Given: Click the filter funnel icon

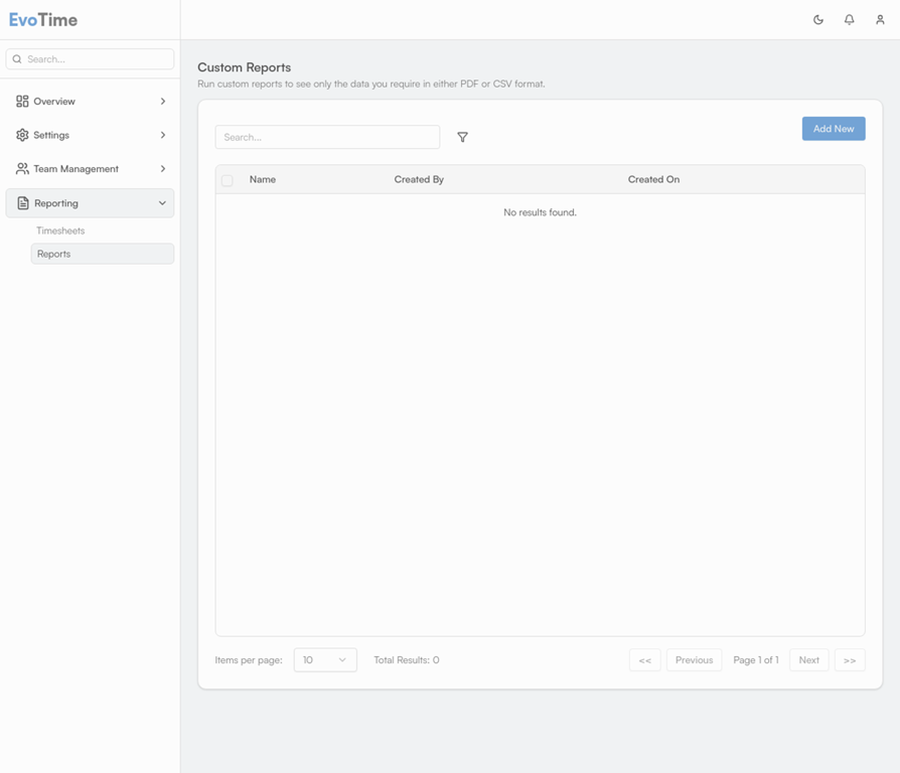Looking at the screenshot, I should (462, 137).
